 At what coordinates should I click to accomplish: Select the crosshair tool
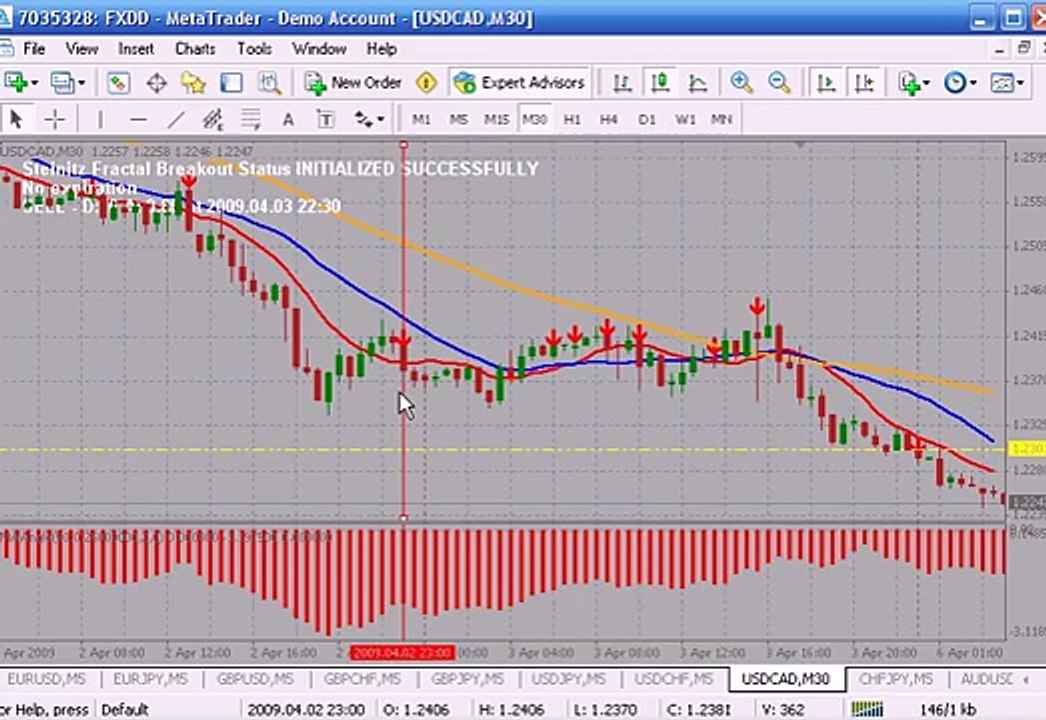pyautogui.click(x=54, y=119)
